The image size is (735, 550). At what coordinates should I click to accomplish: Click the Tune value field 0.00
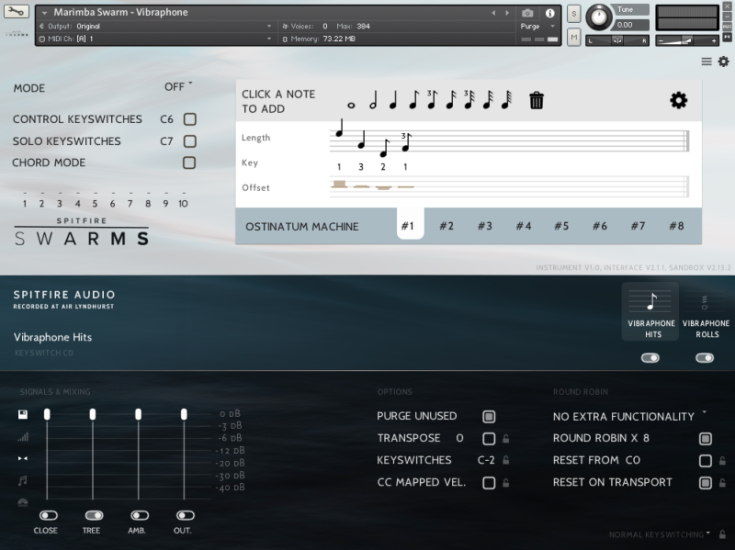tap(631, 25)
